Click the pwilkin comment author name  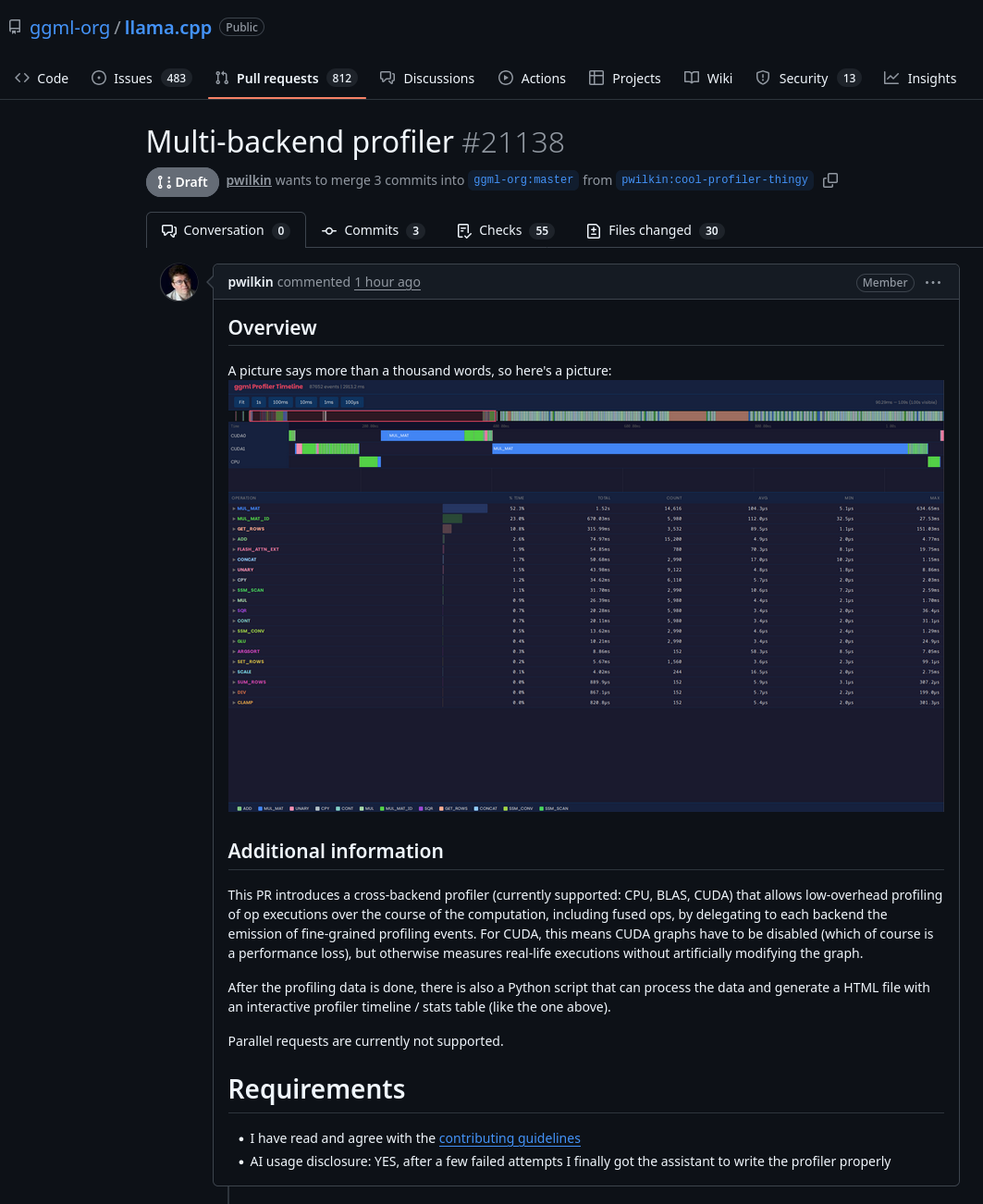(x=251, y=282)
